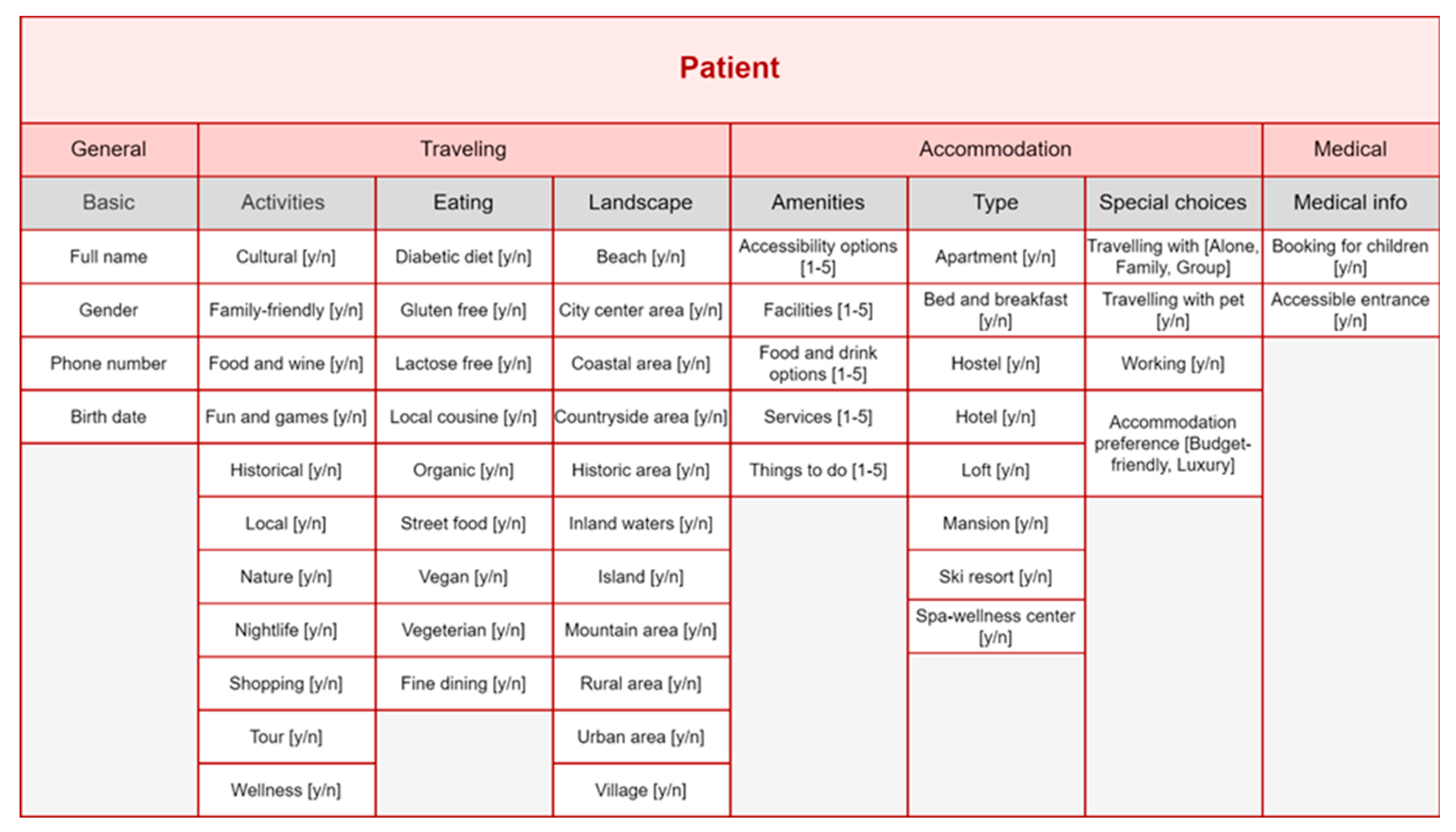Select the Special choices column header
1456x832 pixels.
[x=1172, y=202]
